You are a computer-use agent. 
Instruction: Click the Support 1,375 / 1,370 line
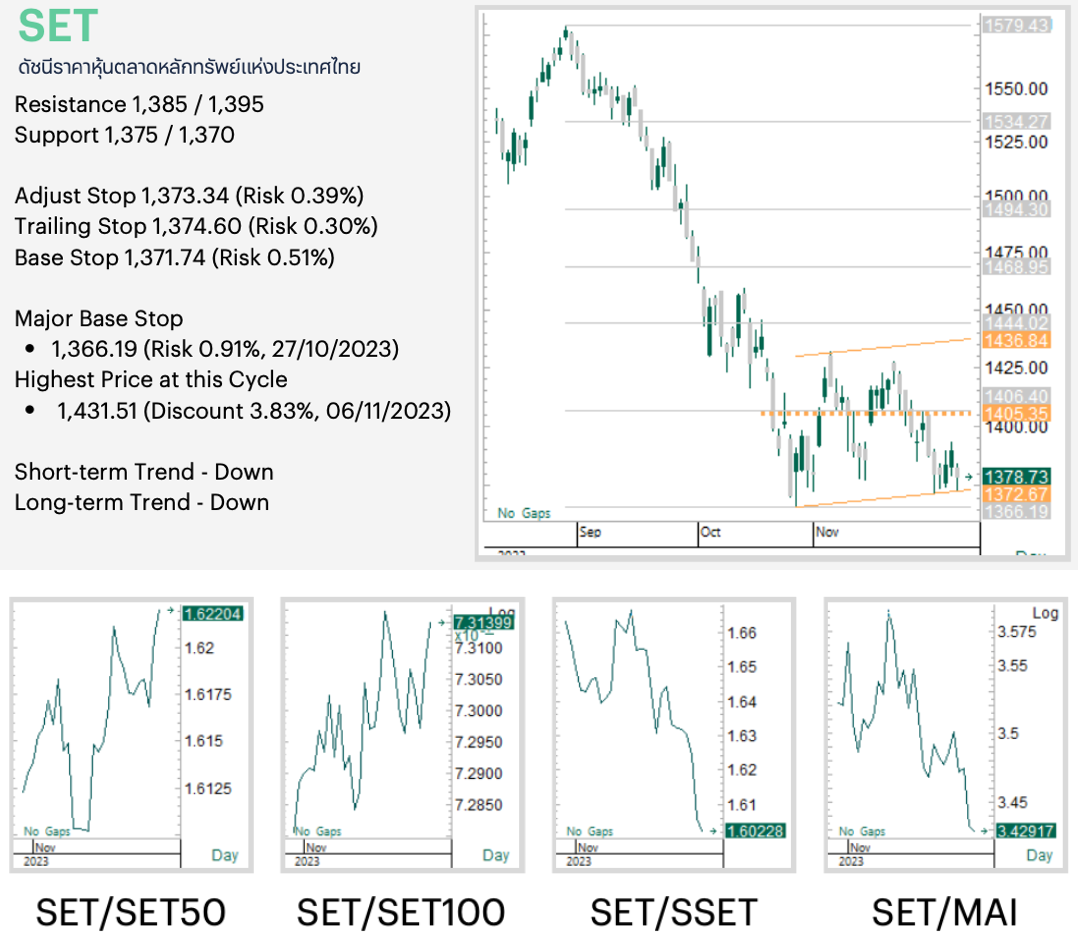pos(124,135)
